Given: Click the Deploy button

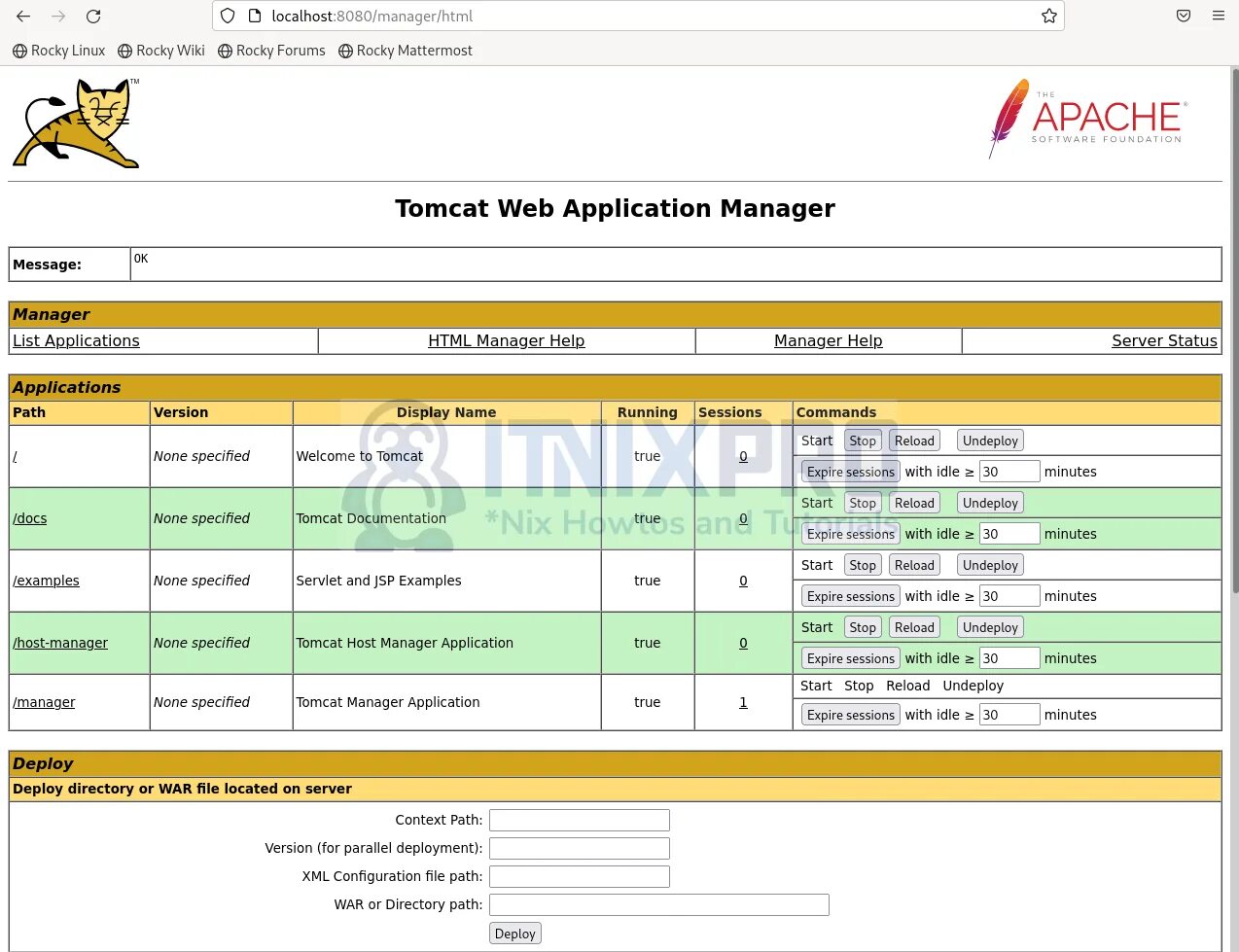Looking at the screenshot, I should [x=514, y=933].
